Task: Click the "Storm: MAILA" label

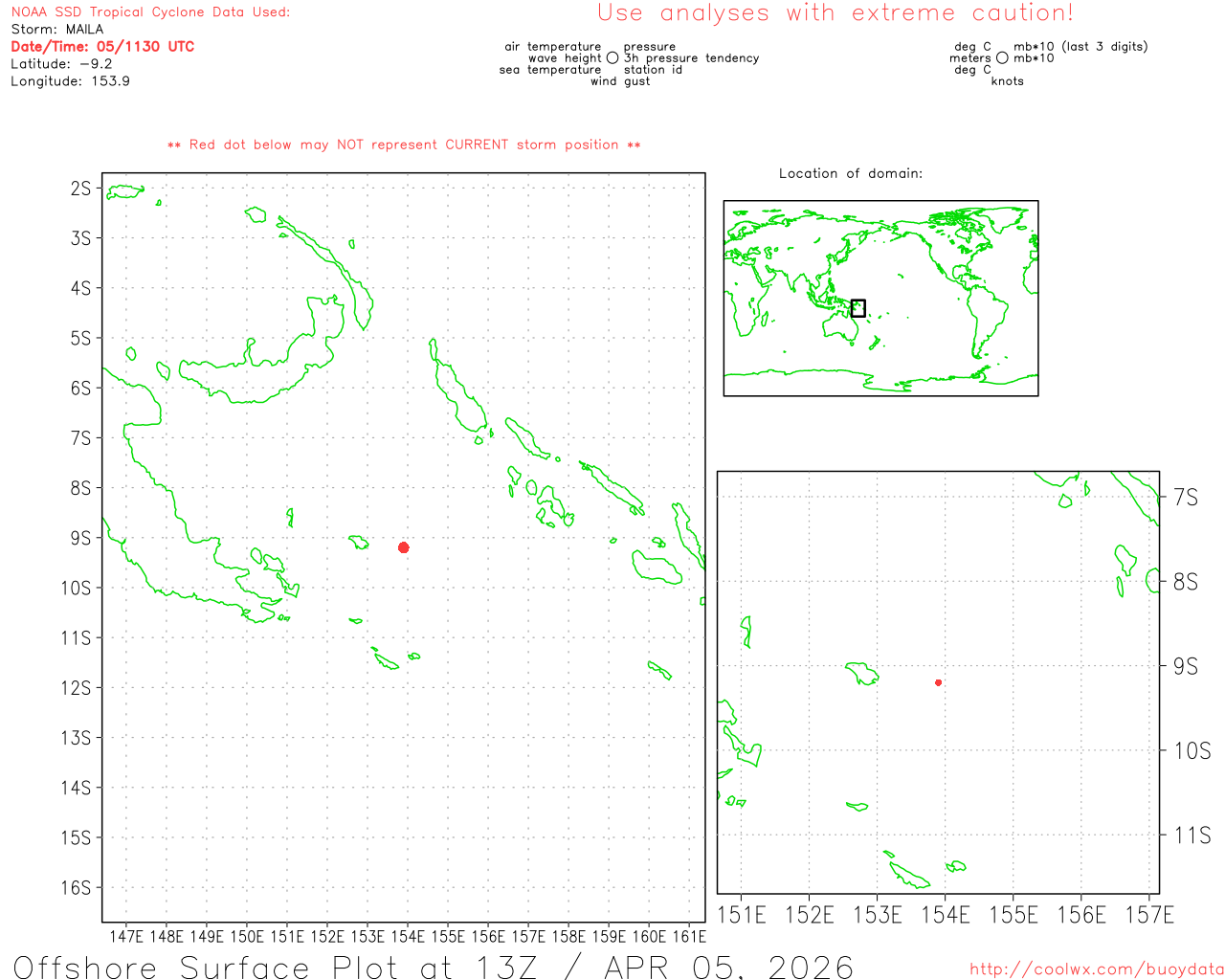Action: [57, 30]
